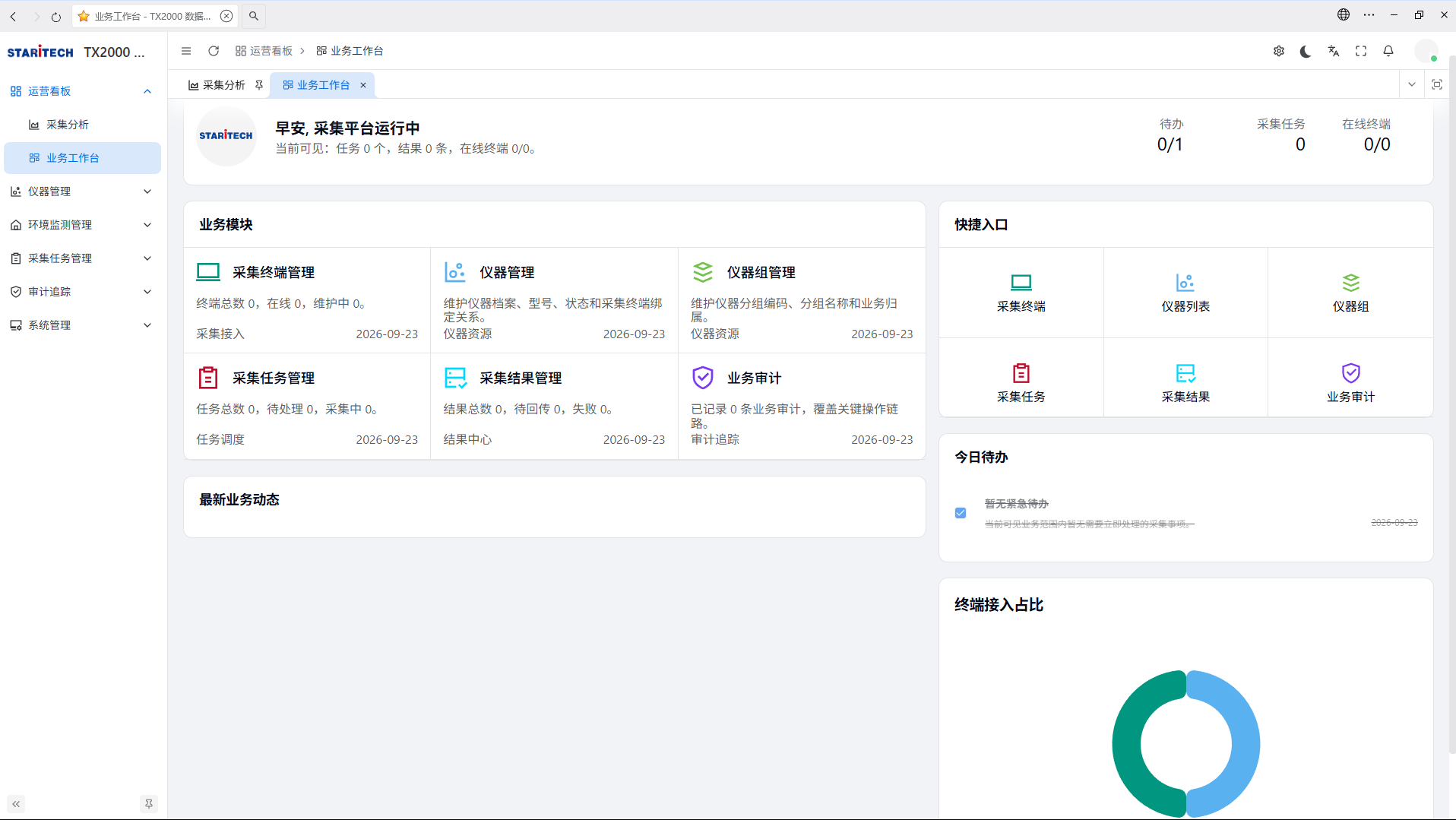Collapse the 运营看板 sidebar group
The height and width of the screenshot is (820, 1456).
pos(82,91)
